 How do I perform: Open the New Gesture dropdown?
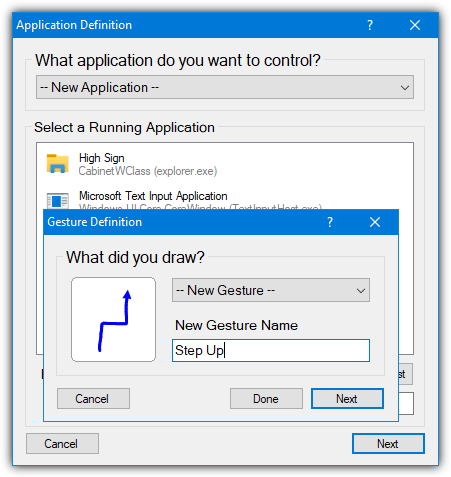271,290
